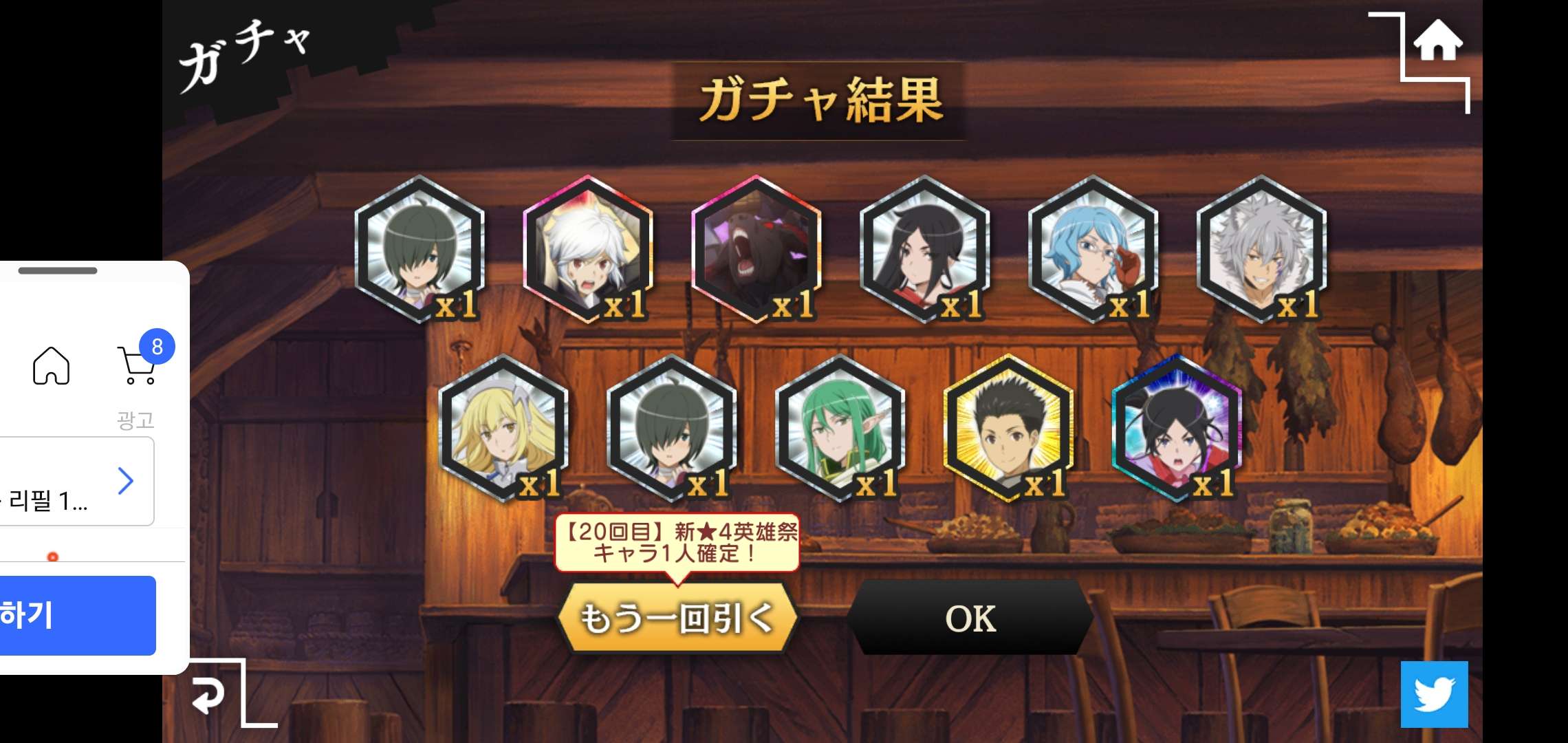Viewport: 1568px width, 743px height.
Task: Tap the back arrow icon at bottom-left
Action: [208, 695]
